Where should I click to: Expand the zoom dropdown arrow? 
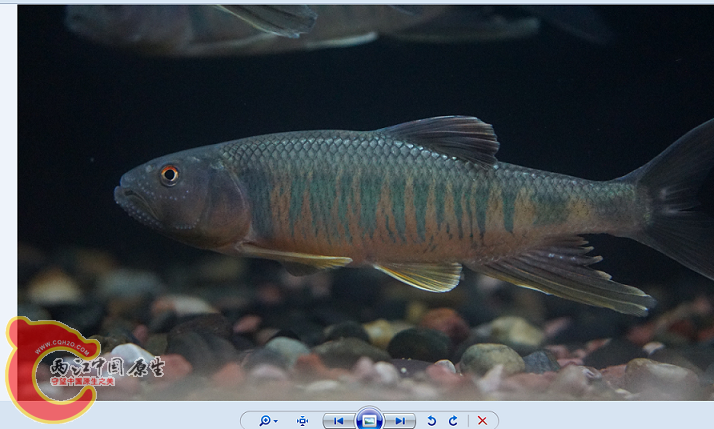(x=276, y=421)
